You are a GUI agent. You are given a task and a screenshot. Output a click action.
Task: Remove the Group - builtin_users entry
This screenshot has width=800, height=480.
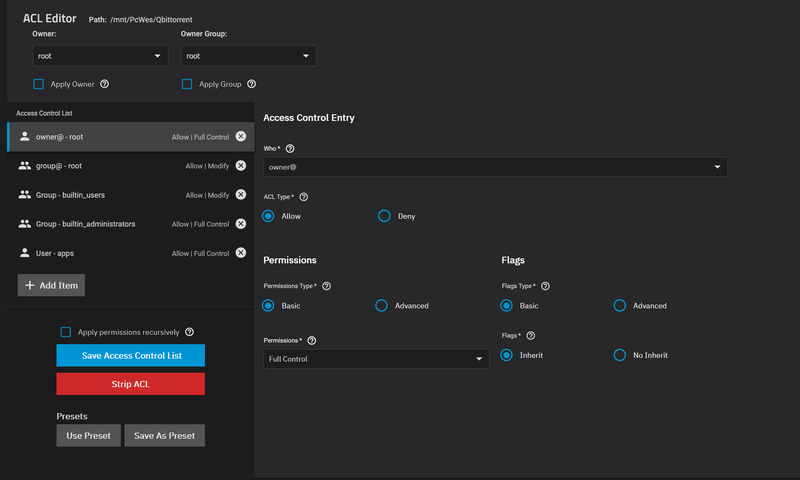tap(241, 194)
